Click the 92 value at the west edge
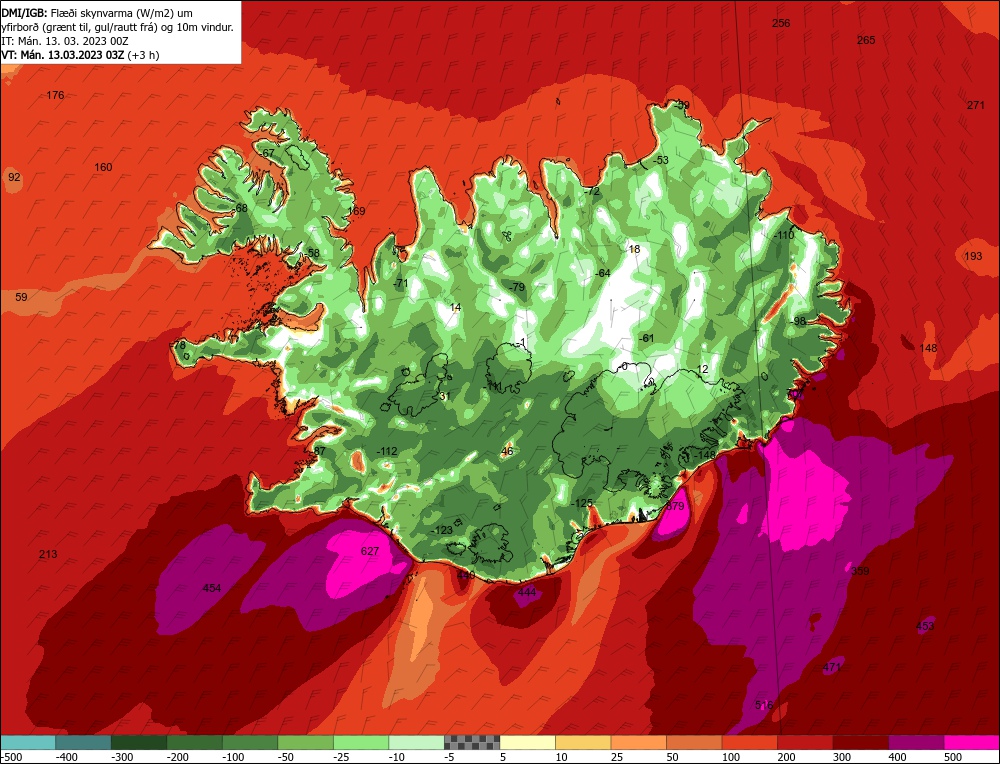This screenshot has height=764, width=1000. tap(14, 177)
